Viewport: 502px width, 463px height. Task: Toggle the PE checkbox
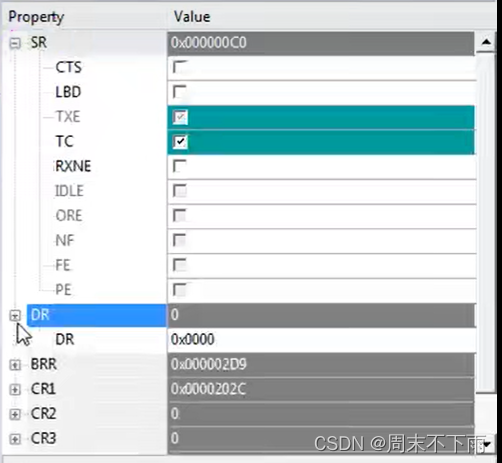click(180, 290)
